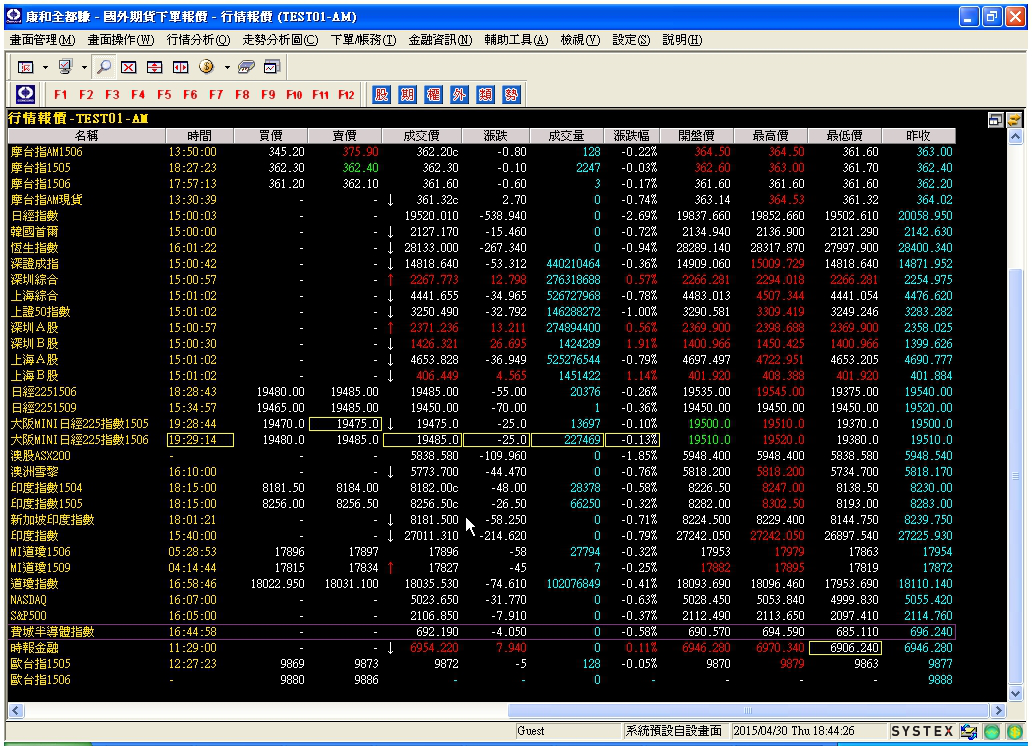1032x746 pixels.
Task: Open dropdown arrow beside first toolbar icon
Action: (x=45, y=67)
